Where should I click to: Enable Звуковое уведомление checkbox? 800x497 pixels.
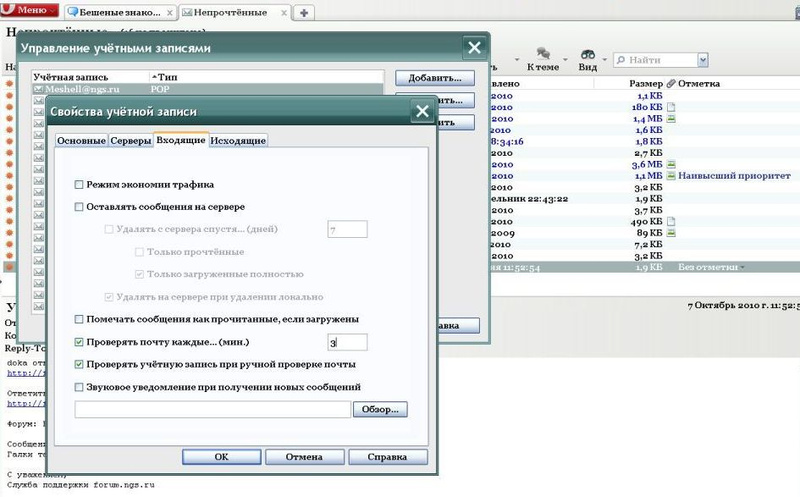tap(79, 387)
